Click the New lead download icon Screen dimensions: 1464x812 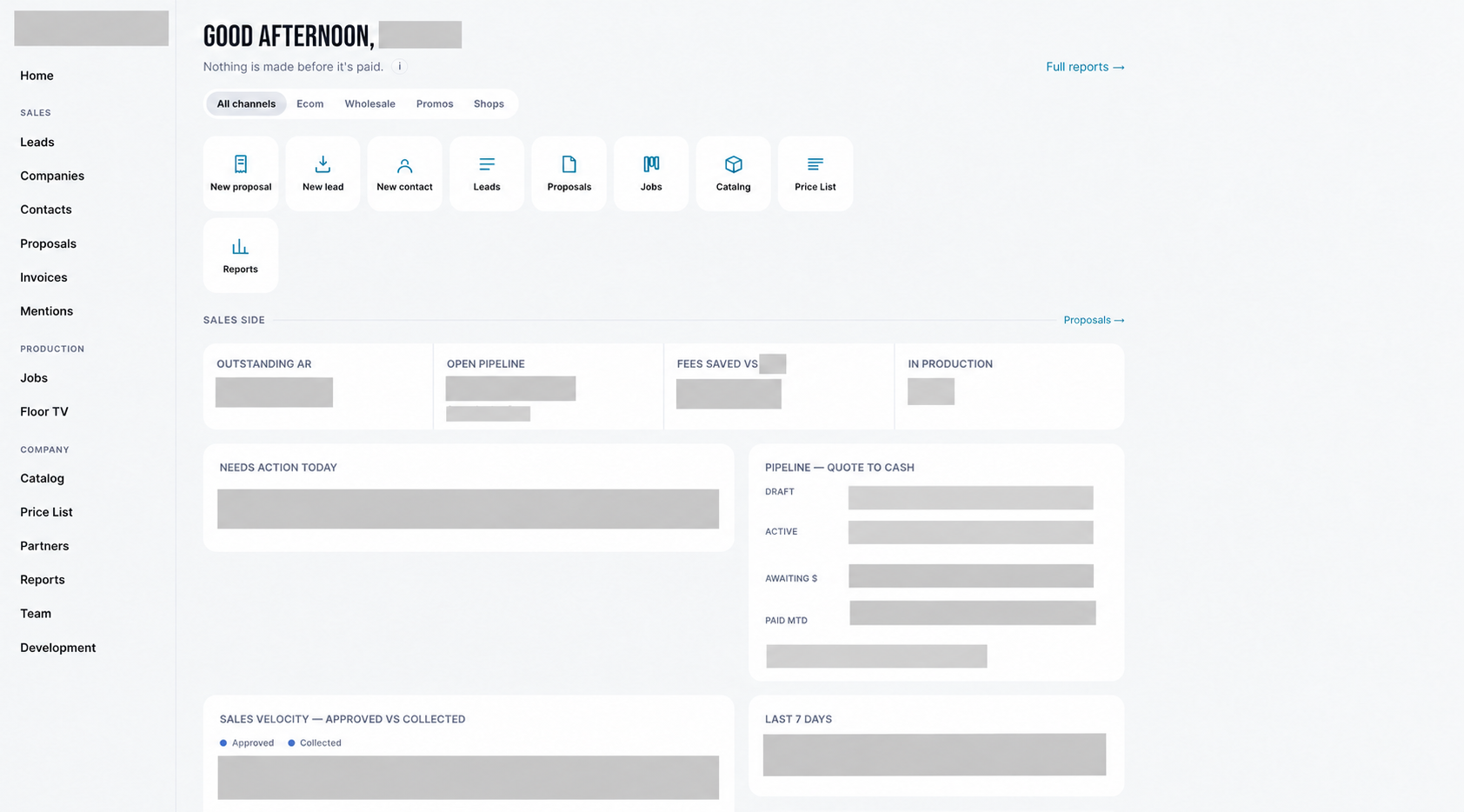323,164
